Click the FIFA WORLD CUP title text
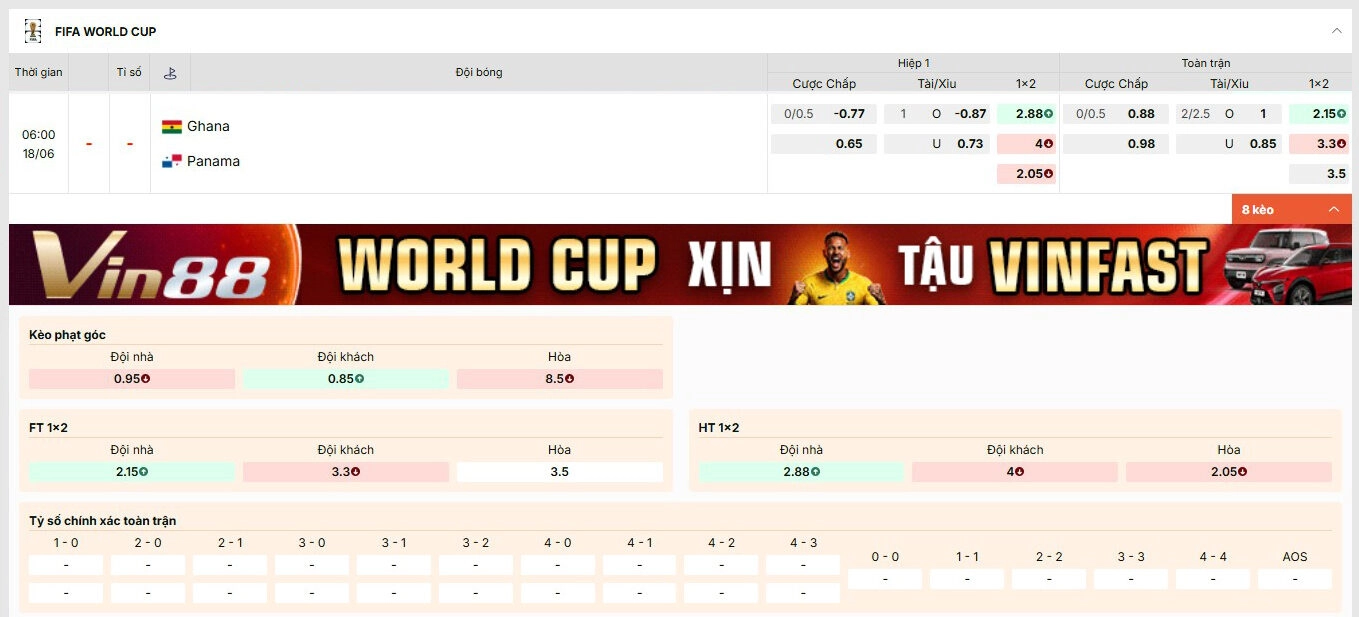The height and width of the screenshot is (617, 1359). tap(106, 32)
